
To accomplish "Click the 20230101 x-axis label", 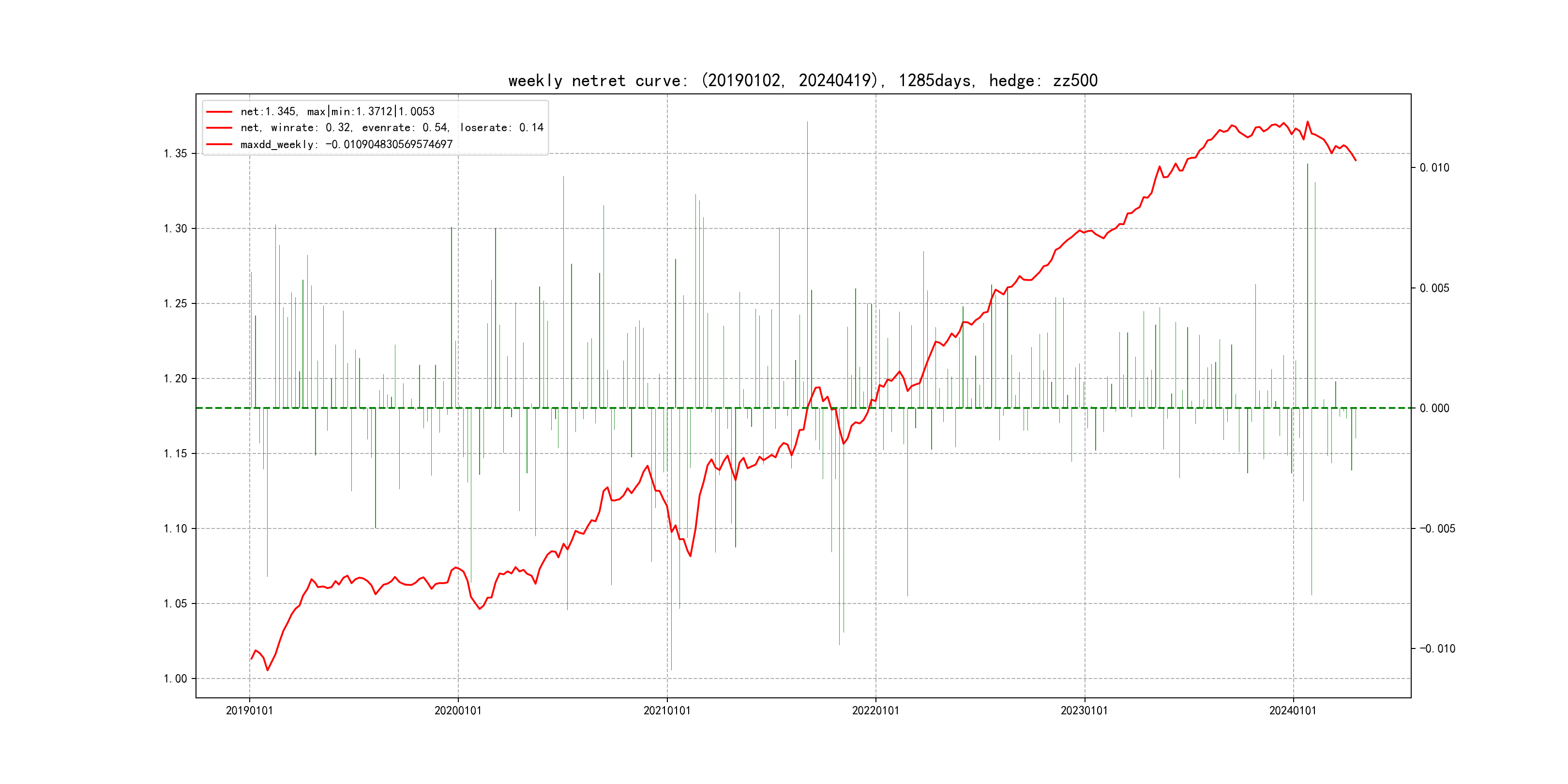I will coord(1084,710).
